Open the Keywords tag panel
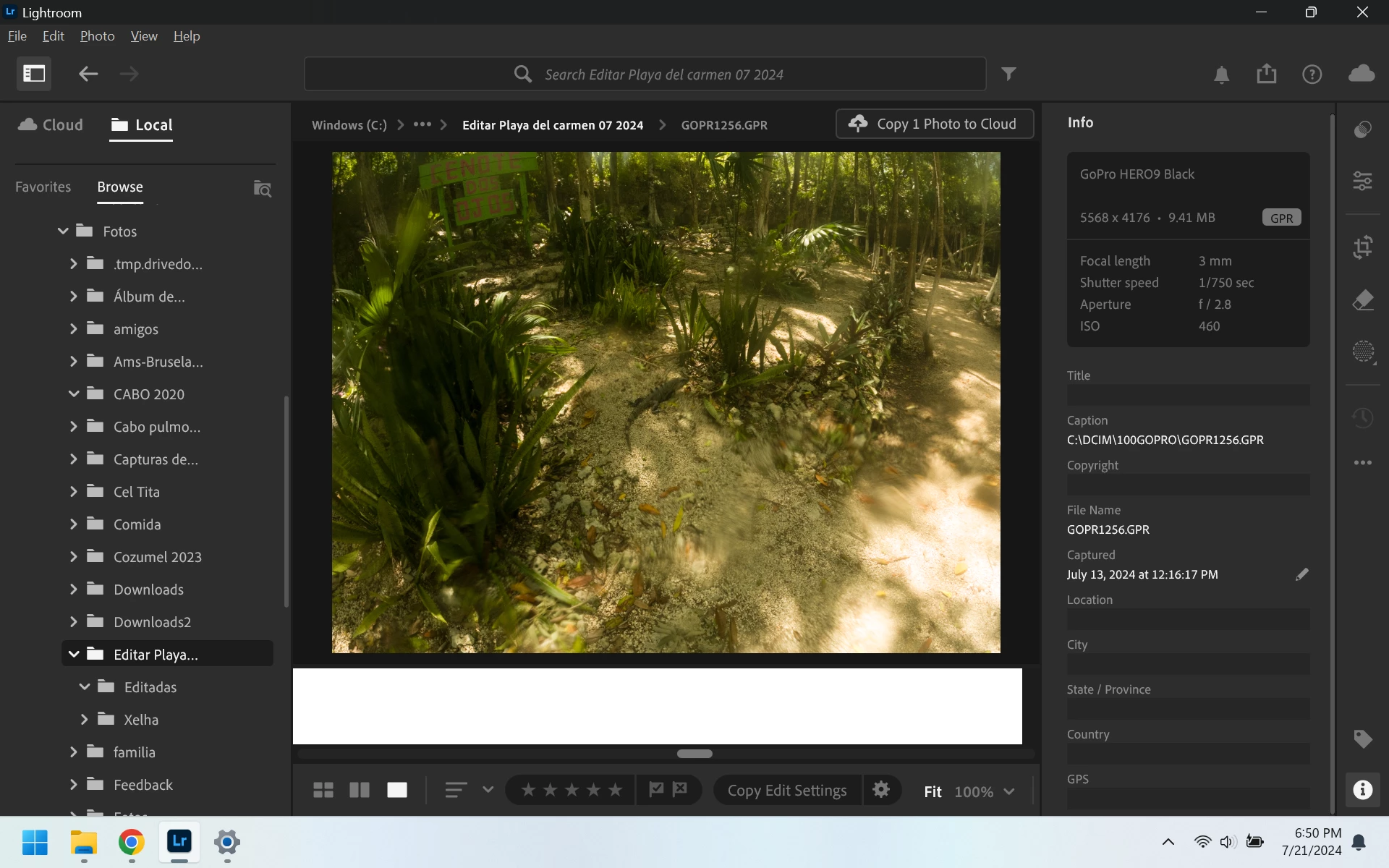 pos(1363,739)
